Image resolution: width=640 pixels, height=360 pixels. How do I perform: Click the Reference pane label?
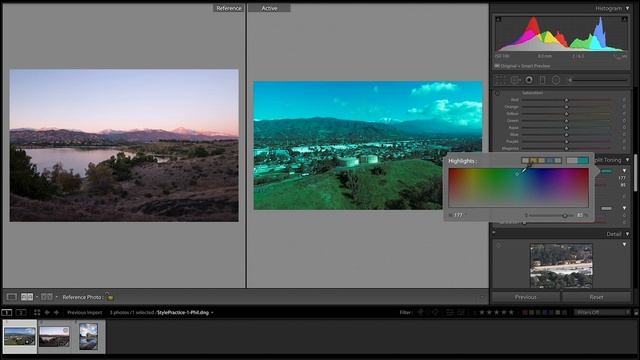pos(229,8)
